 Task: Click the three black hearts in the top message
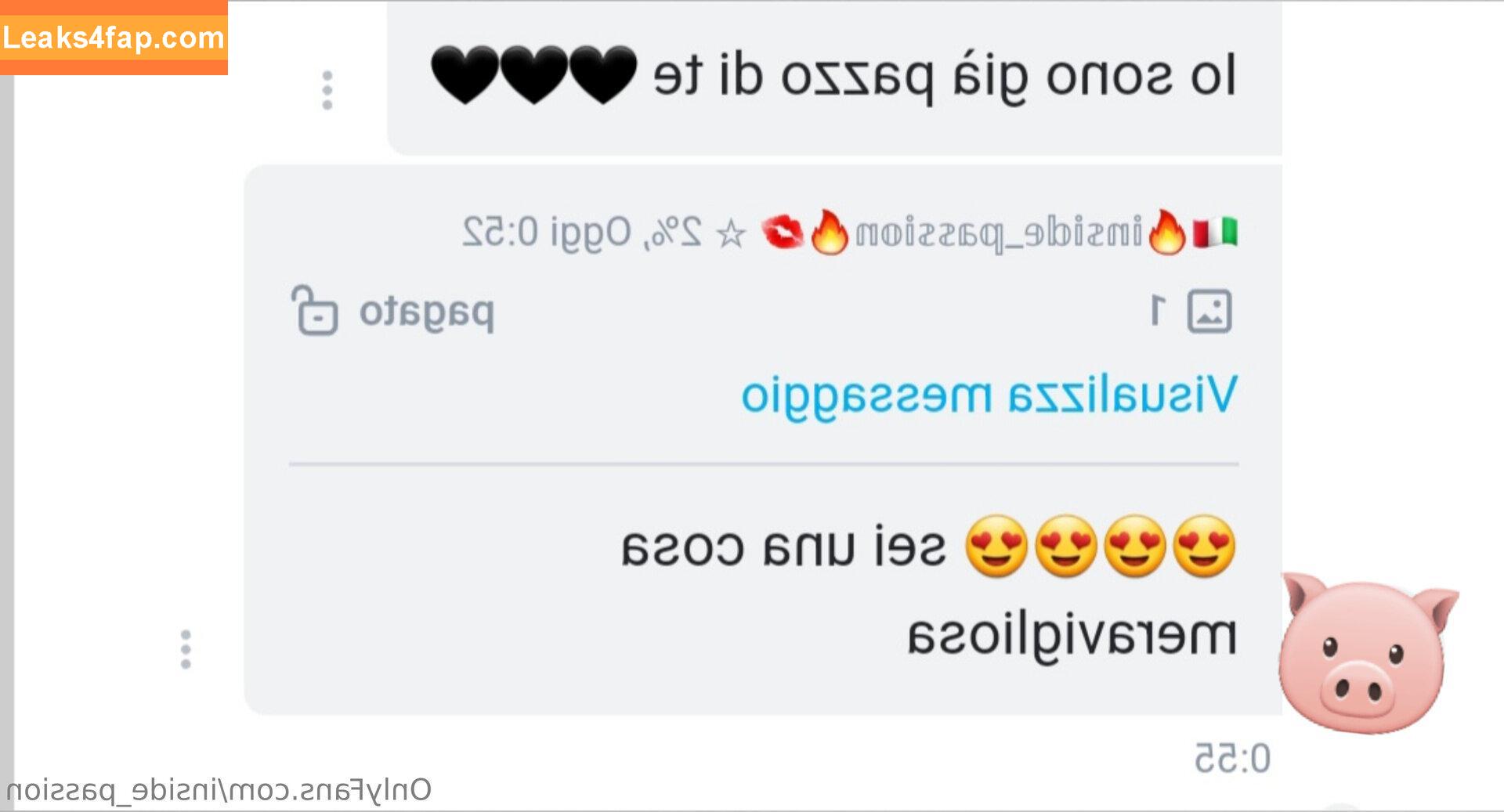[534, 75]
